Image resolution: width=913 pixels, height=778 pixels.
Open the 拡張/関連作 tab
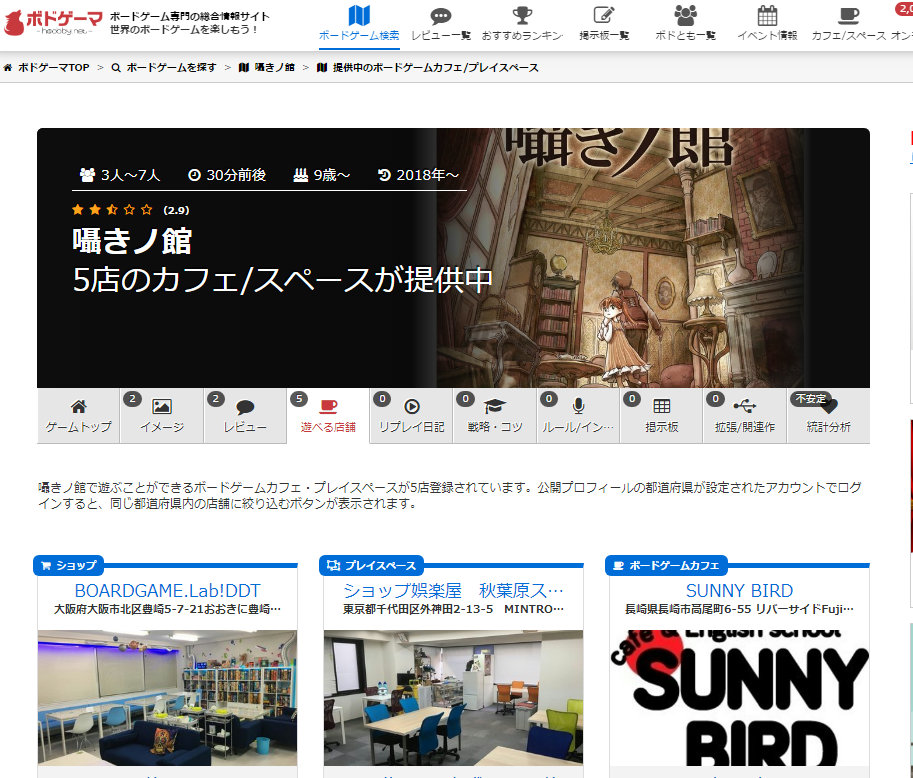745,416
